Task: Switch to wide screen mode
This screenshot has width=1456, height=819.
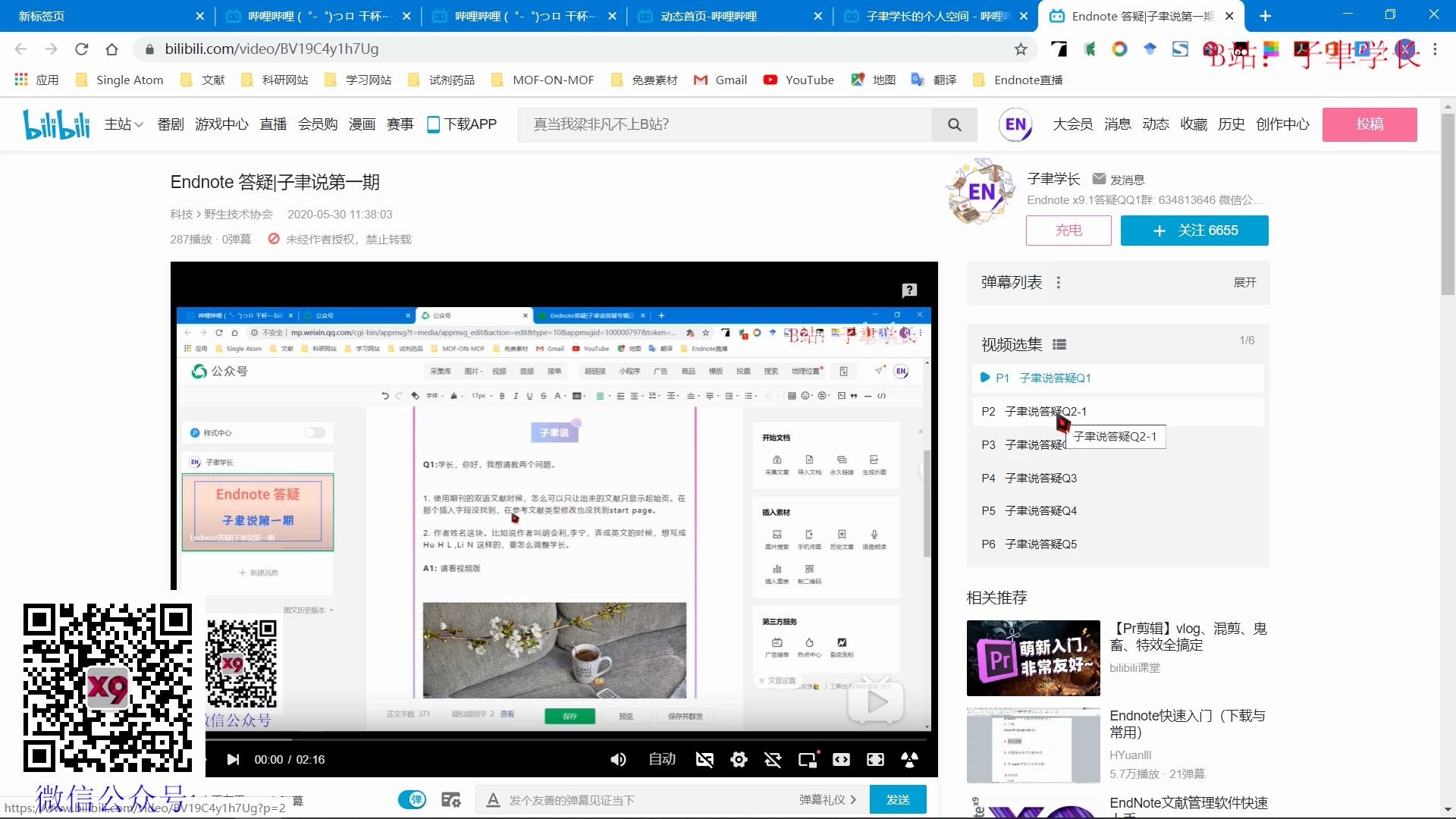Action: pyautogui.click(x=841, y=759)
